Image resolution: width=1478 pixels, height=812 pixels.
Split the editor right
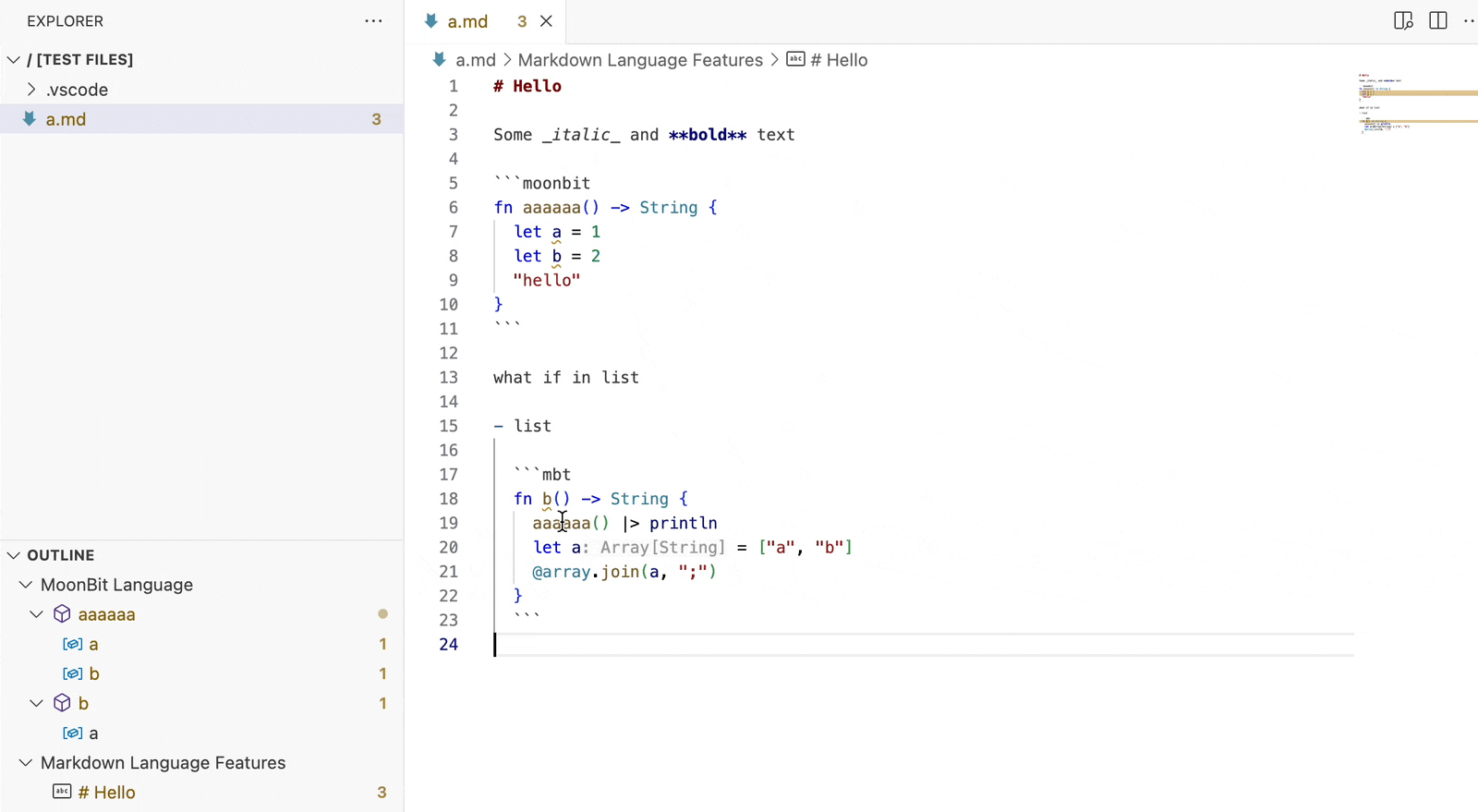pos(1438,21)
